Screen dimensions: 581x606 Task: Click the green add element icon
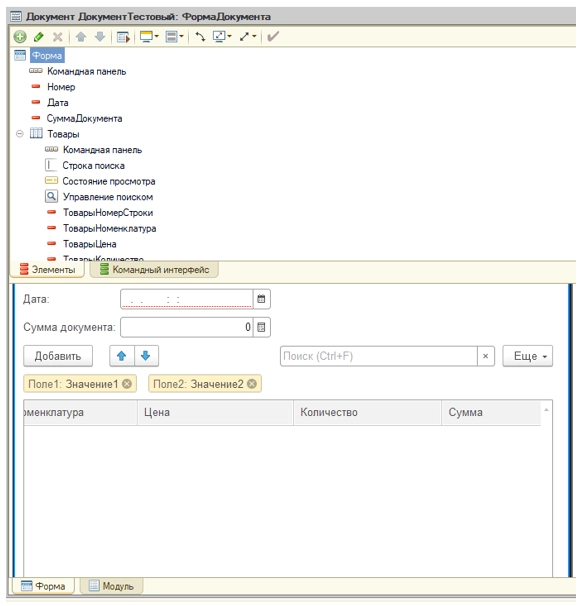tap(20, 37)
